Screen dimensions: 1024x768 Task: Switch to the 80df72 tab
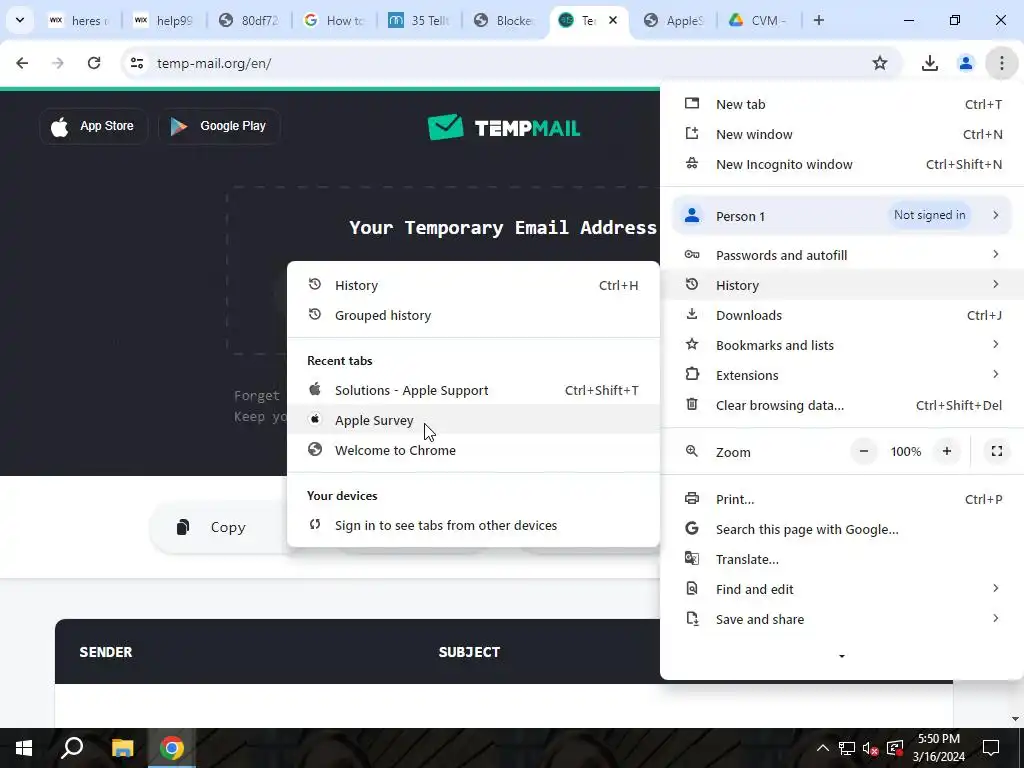[x=249, y=20]
